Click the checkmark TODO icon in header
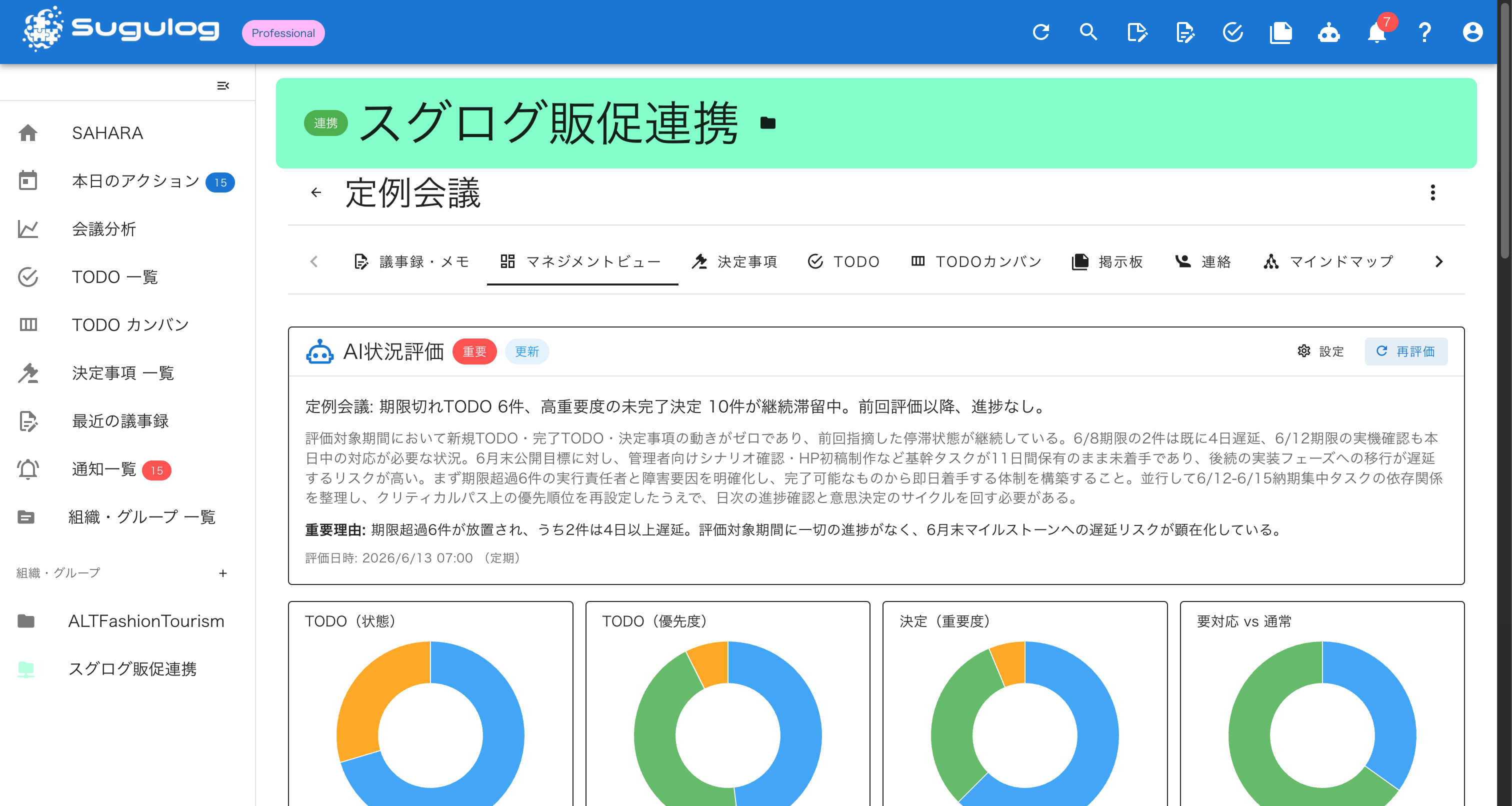Image resolution: width=1512 pixels, height=806 pixels. click(1232, 32)
